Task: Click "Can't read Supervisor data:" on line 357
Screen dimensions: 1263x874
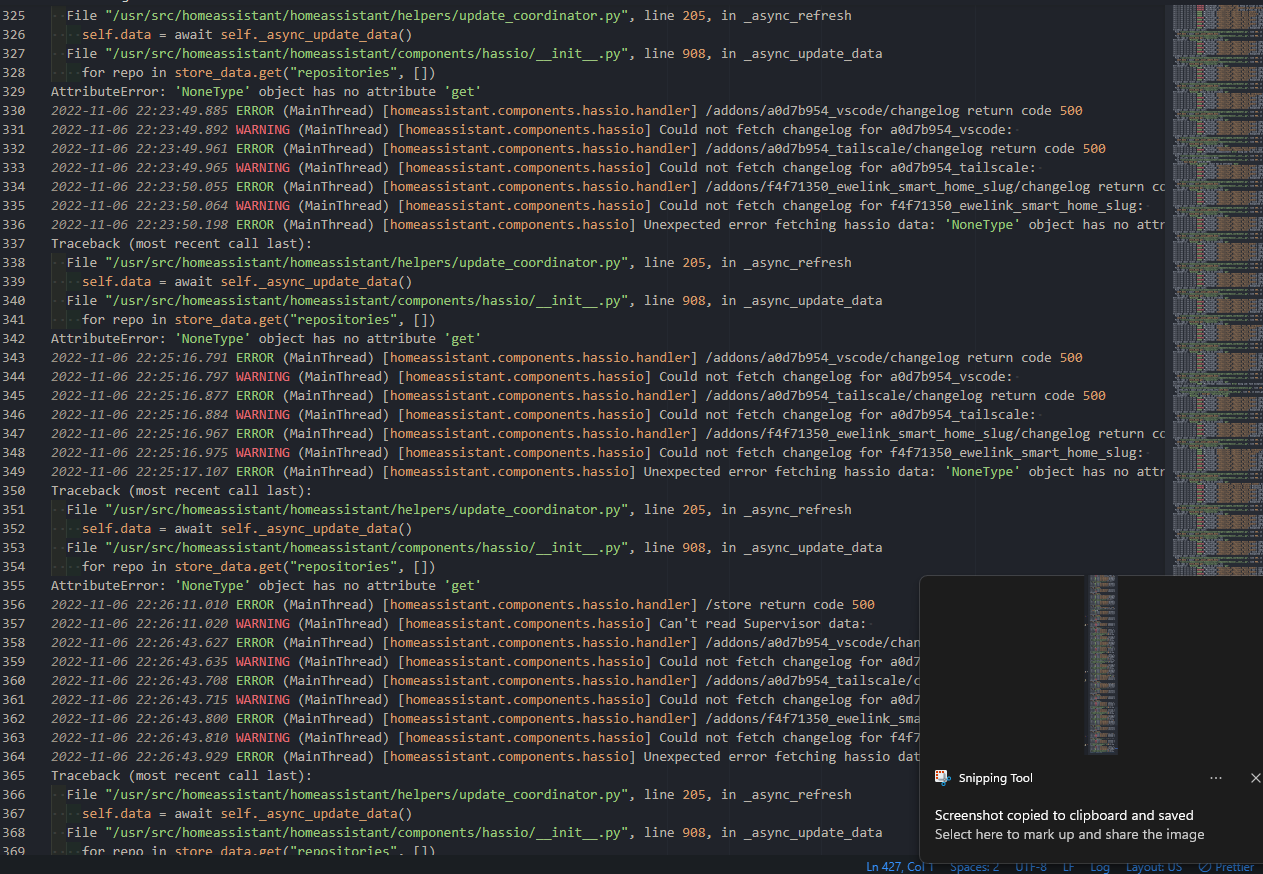Action: (762, 624)
